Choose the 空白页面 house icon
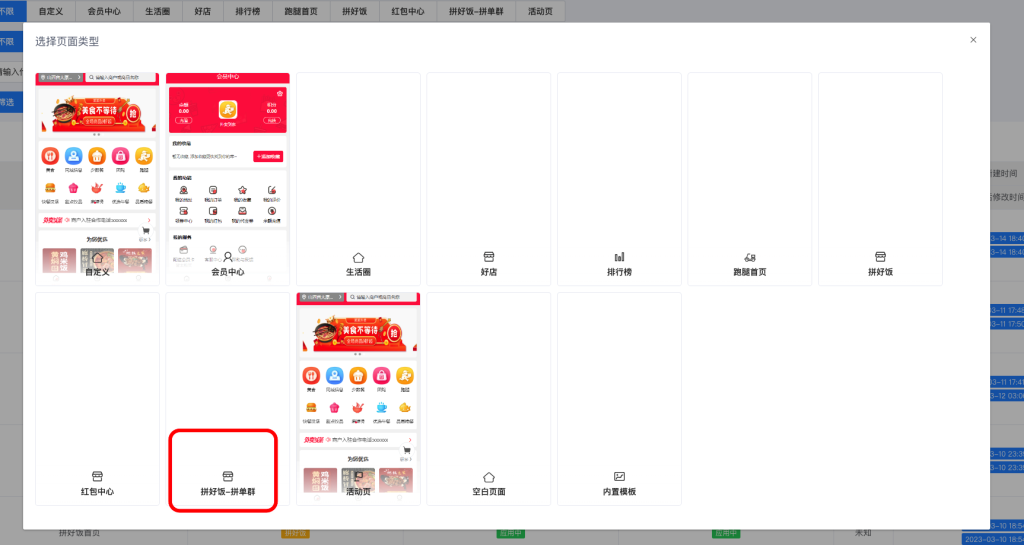Viewport: 1024px width, 545px height. [489, 477]
